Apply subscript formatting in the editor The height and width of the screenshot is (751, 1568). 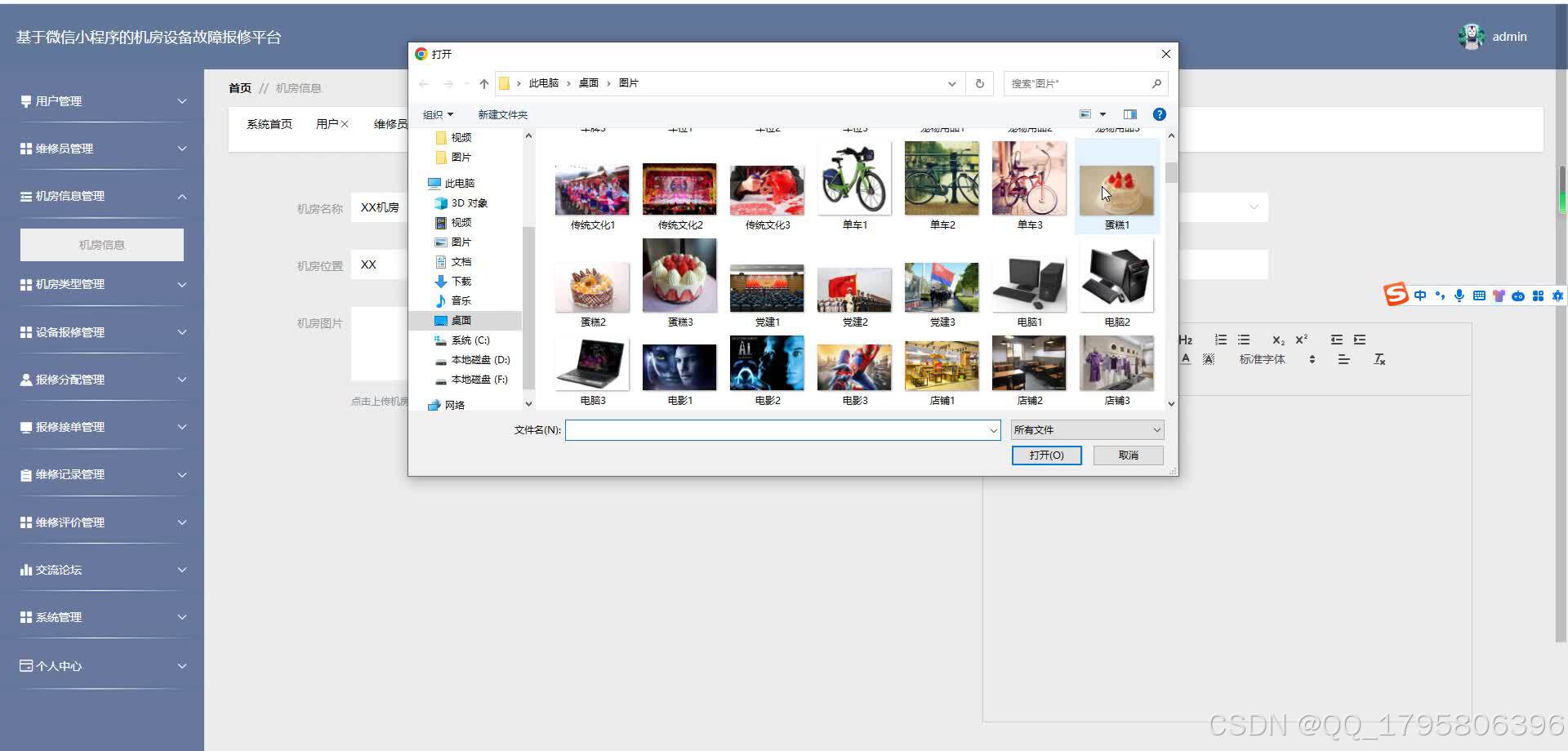tap(1278, 340)
